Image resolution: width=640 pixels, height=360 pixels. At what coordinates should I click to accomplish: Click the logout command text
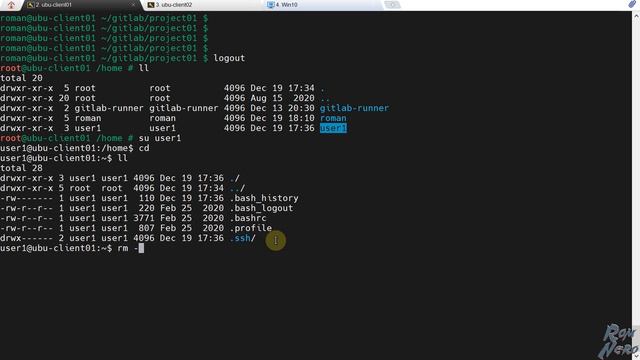click(229, 58)
